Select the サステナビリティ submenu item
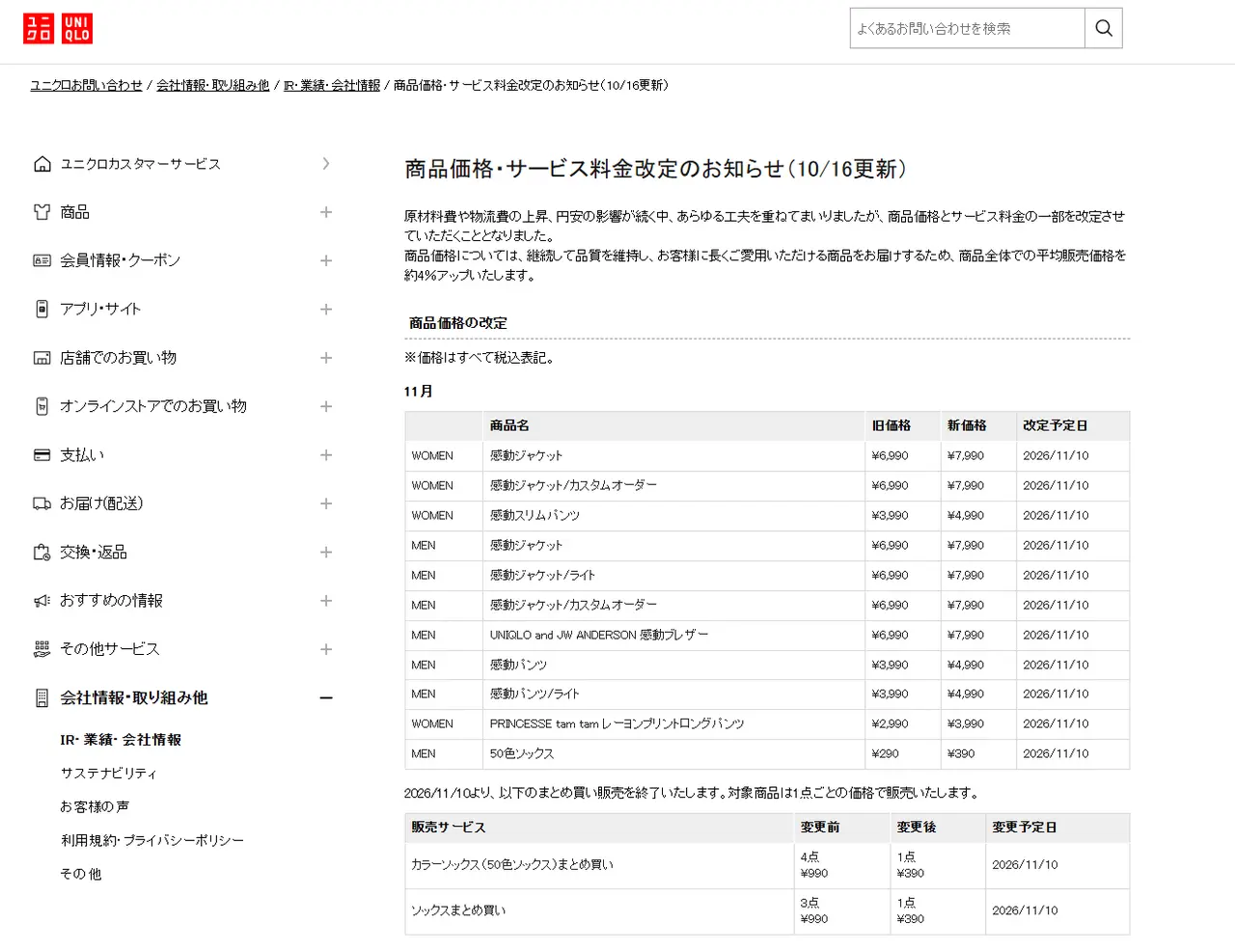 (108, 774)
